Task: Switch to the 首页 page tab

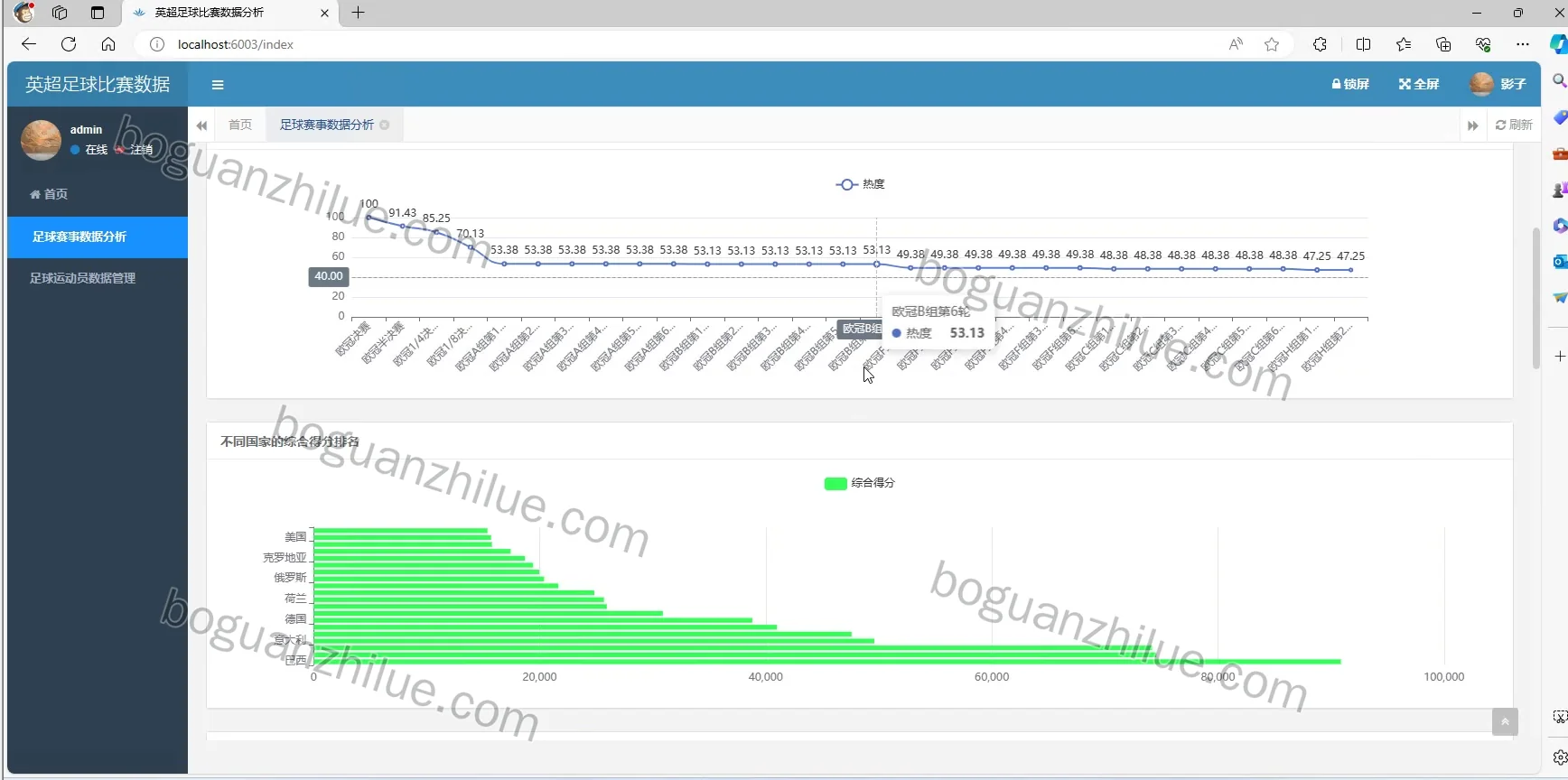Action: pyautogui.click(x=240, y=125)
